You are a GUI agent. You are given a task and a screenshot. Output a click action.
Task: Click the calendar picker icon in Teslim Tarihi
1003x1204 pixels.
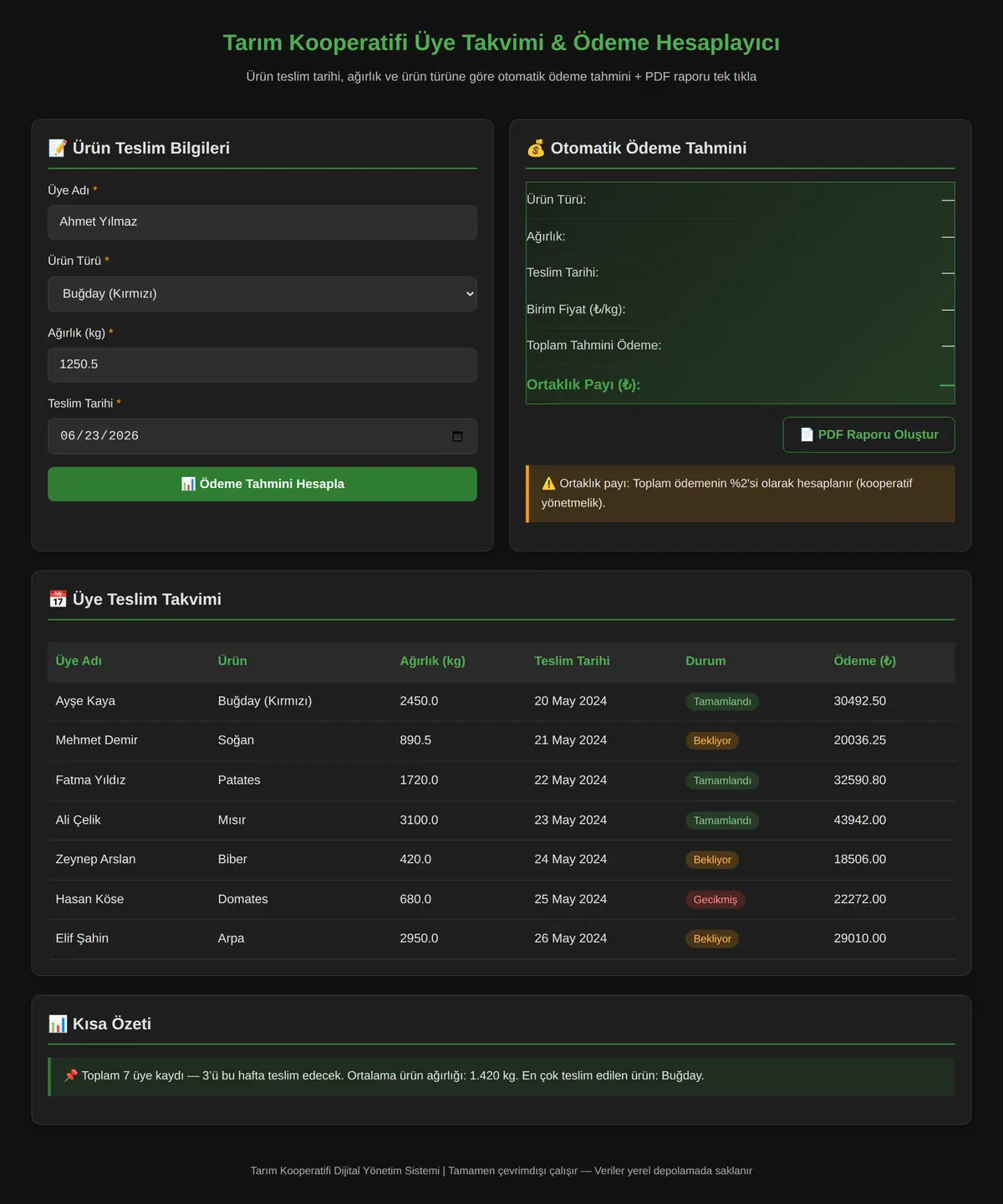(457, 436)
